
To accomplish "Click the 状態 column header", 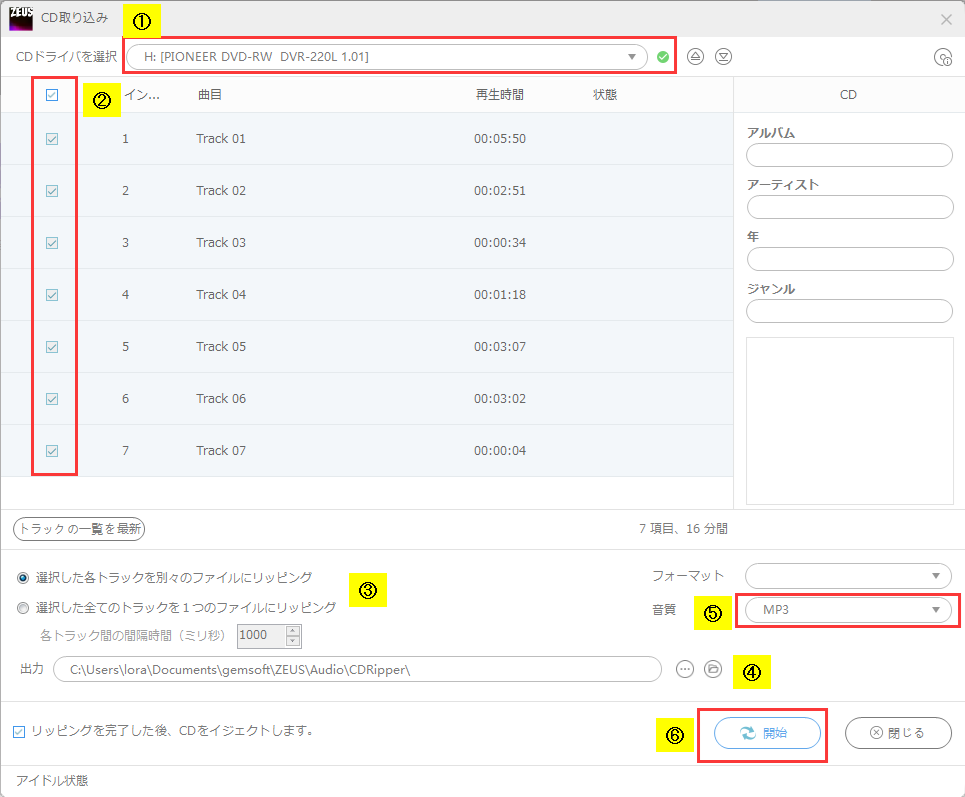I will click(x=605, y=95).
